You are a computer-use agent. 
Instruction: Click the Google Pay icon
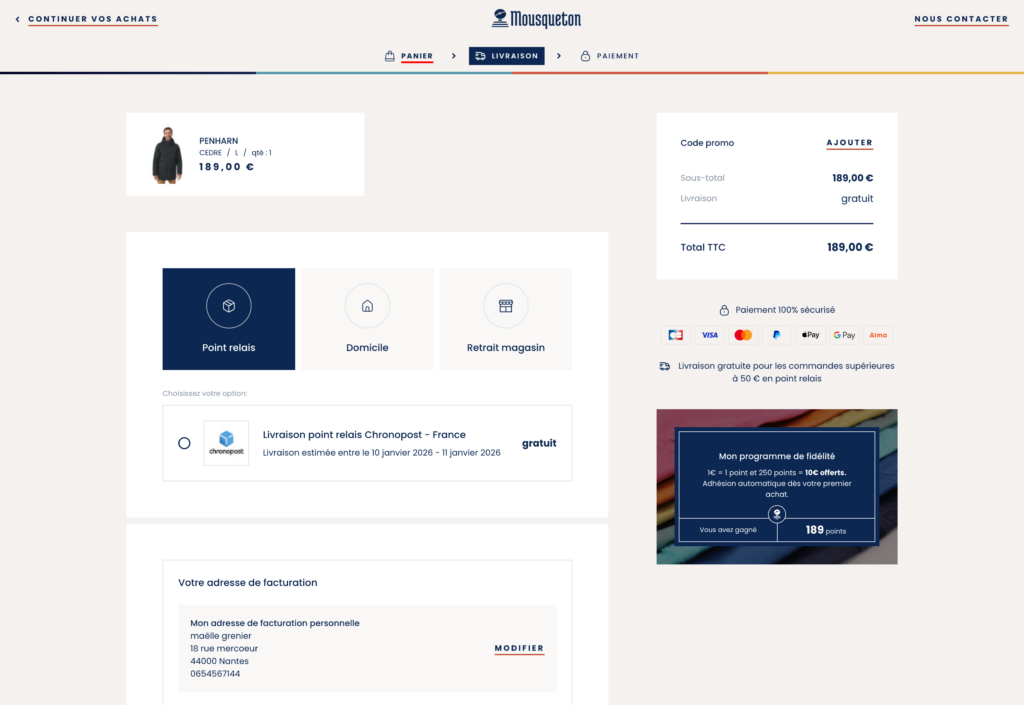pyautogui.click(x=844, y=335)
